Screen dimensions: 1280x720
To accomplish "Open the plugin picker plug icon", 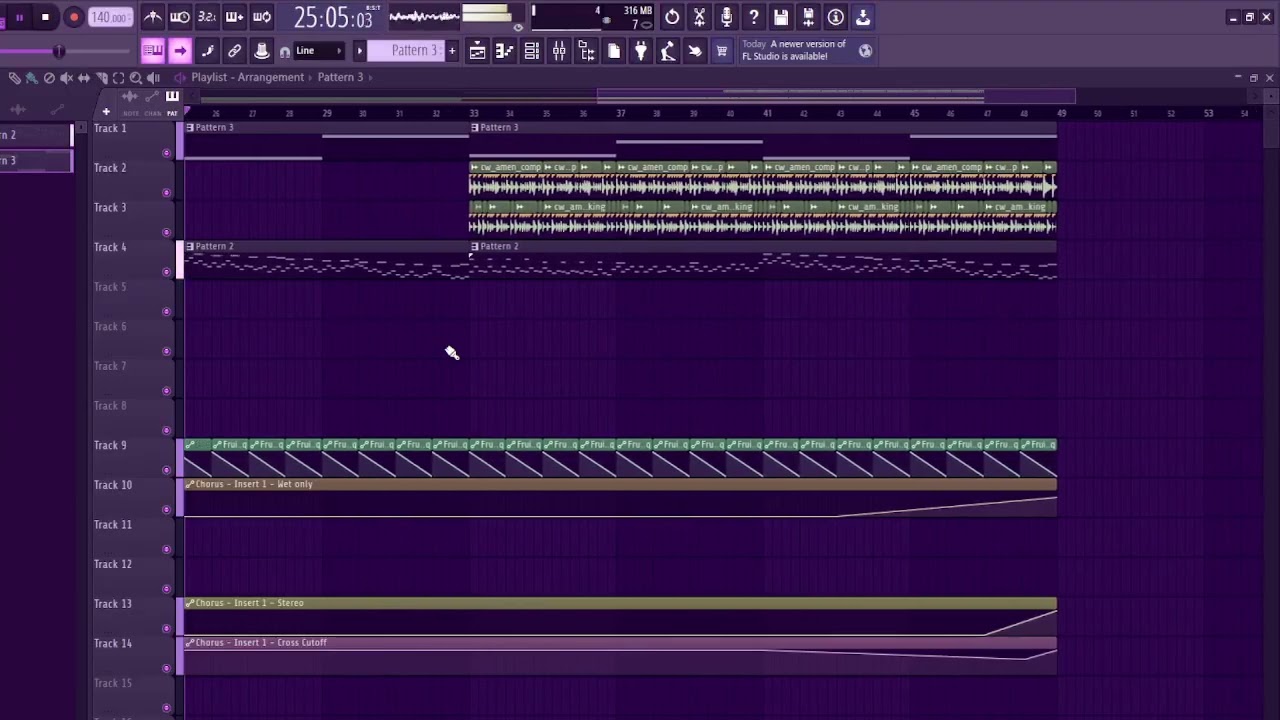I will coord(641,51).
